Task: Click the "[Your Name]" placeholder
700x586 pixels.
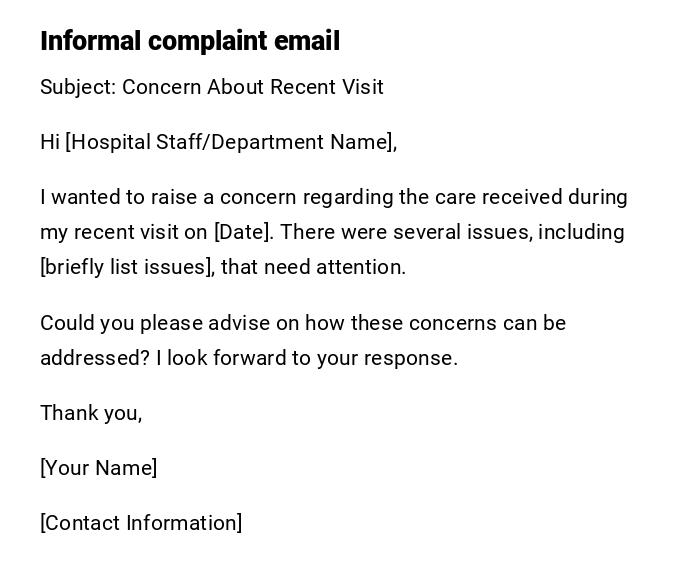Action: pos(98,468)
